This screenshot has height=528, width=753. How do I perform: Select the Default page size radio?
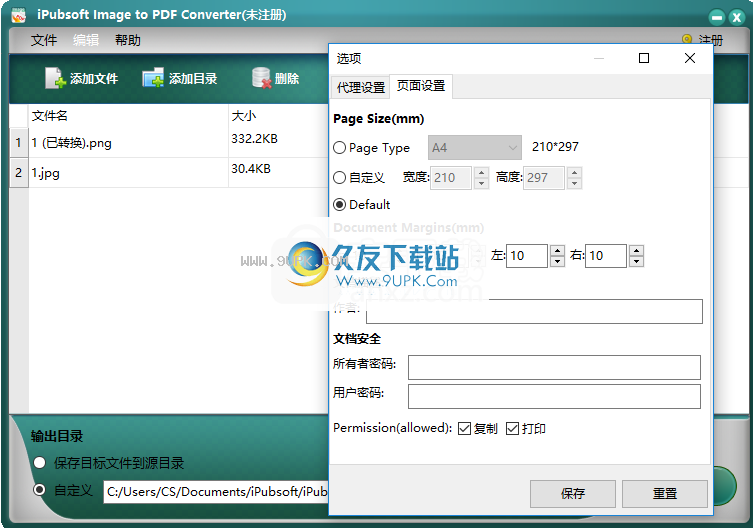point(340,205)
